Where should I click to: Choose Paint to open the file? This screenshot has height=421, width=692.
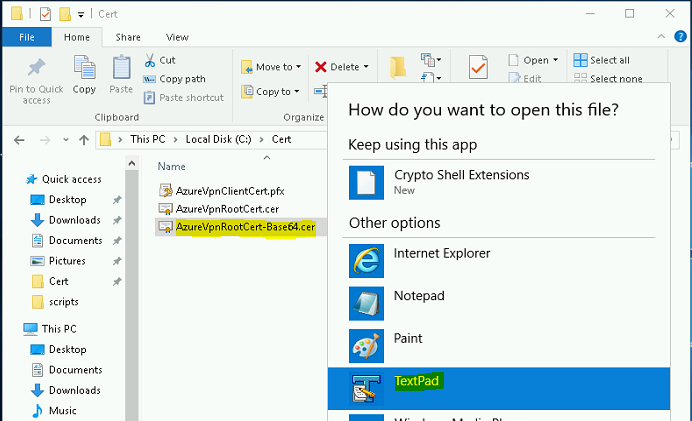pos(499,346)
